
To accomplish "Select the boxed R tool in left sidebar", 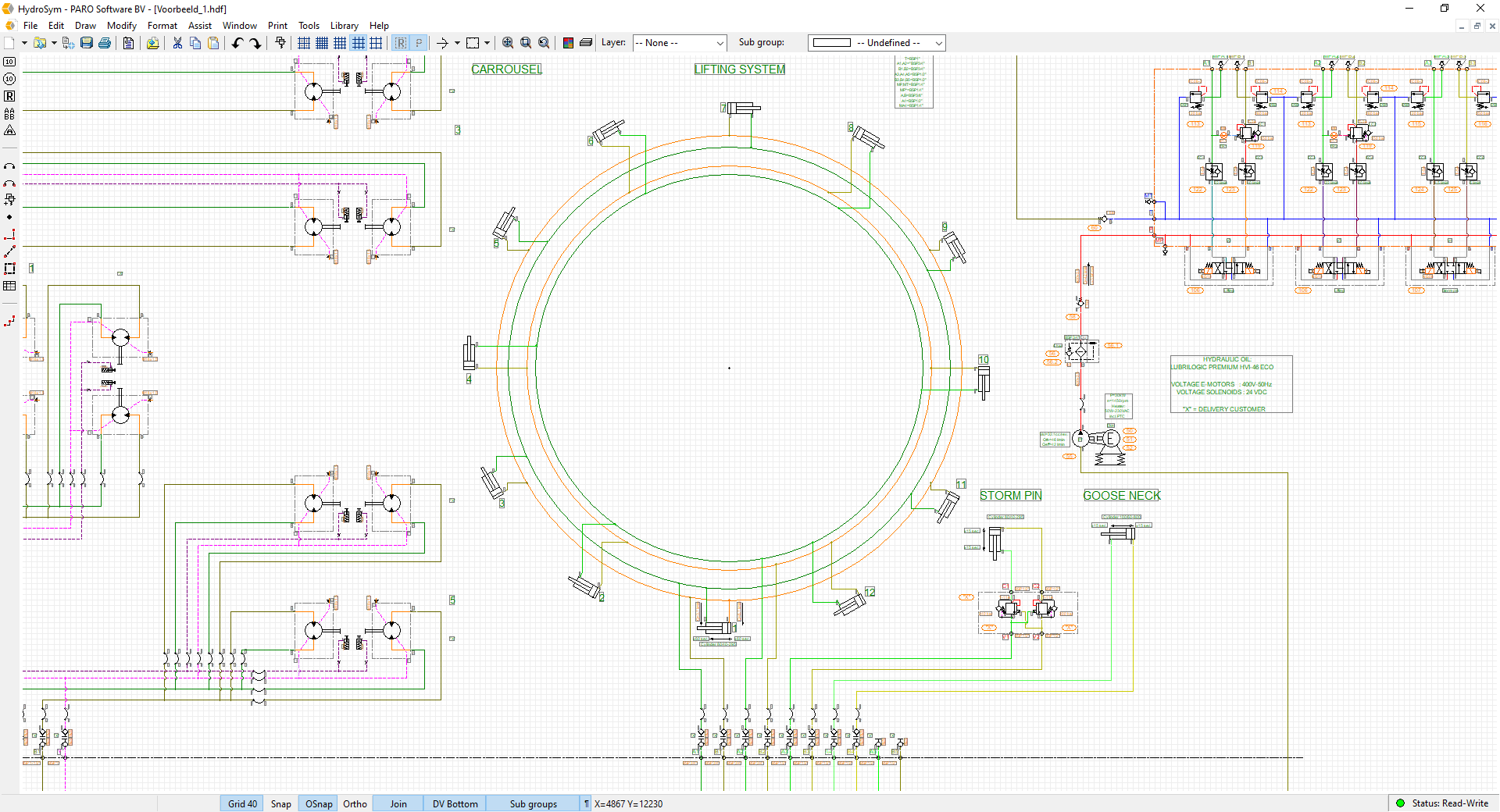I will (9, 96).
